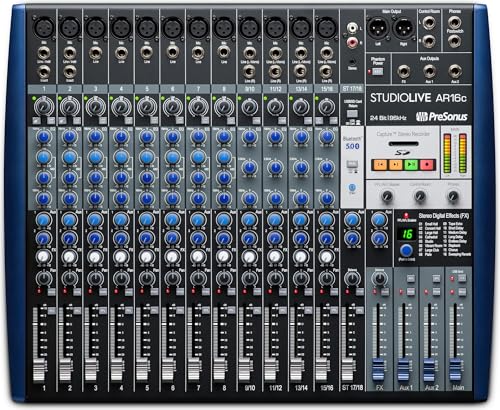This screenshot has height=410, width=500.
Task: Select the channel 1 XLR mic input
Action: pyautogui.click(x=44, y=27)
